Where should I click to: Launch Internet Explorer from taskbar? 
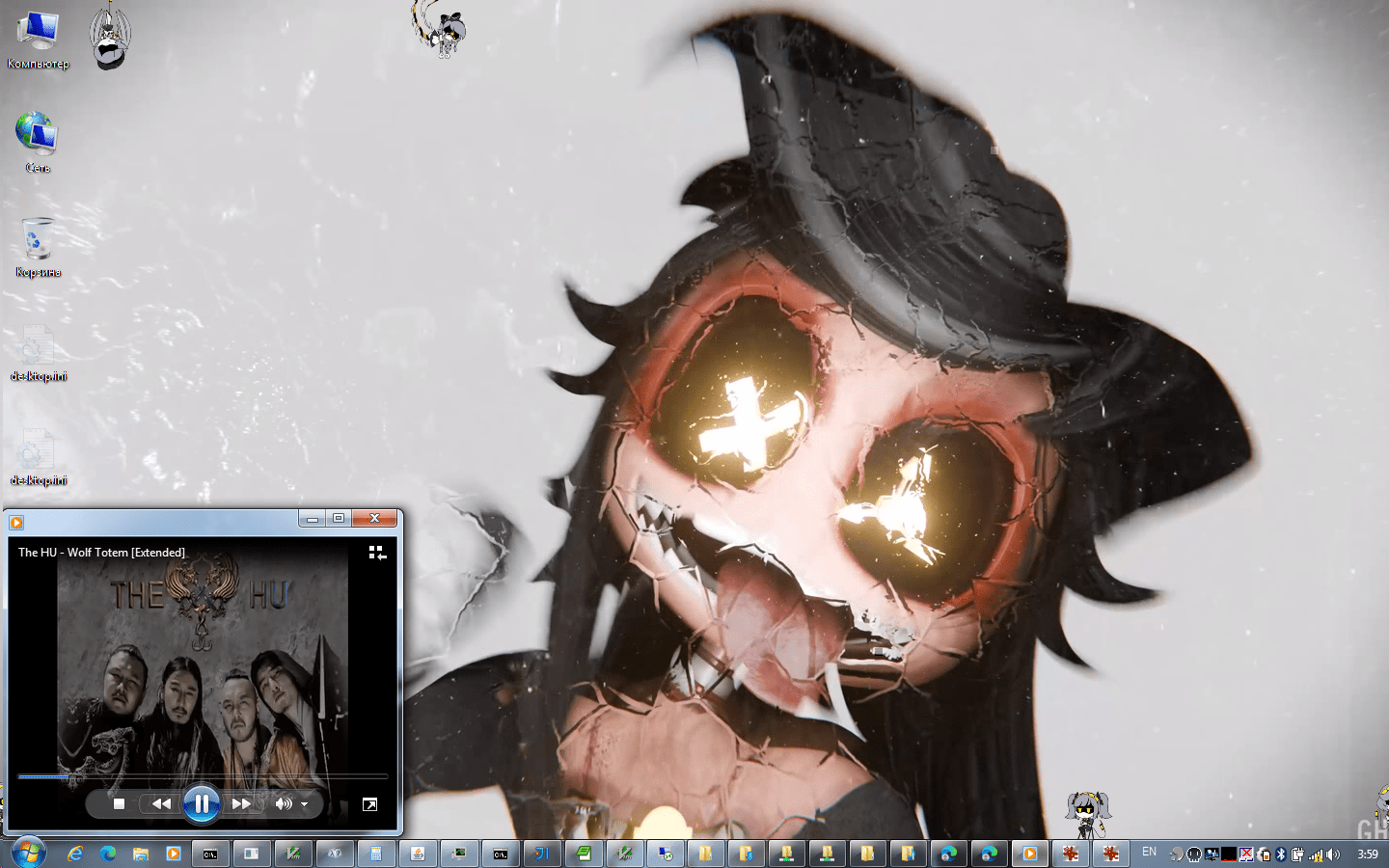pos(74,854)
